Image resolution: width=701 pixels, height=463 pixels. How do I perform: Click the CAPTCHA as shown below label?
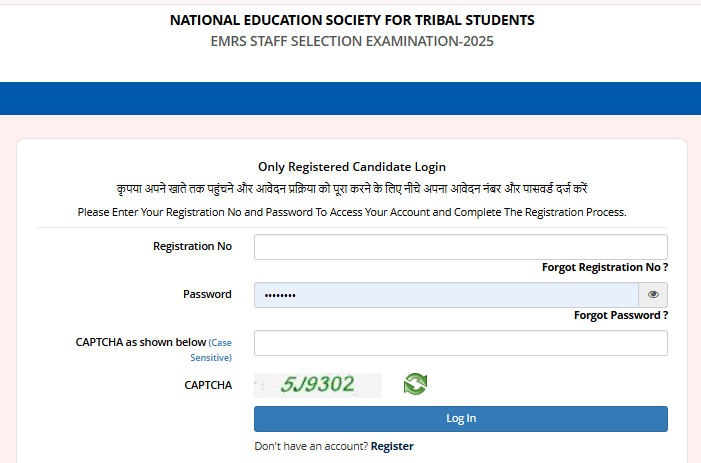pos(140,342)
